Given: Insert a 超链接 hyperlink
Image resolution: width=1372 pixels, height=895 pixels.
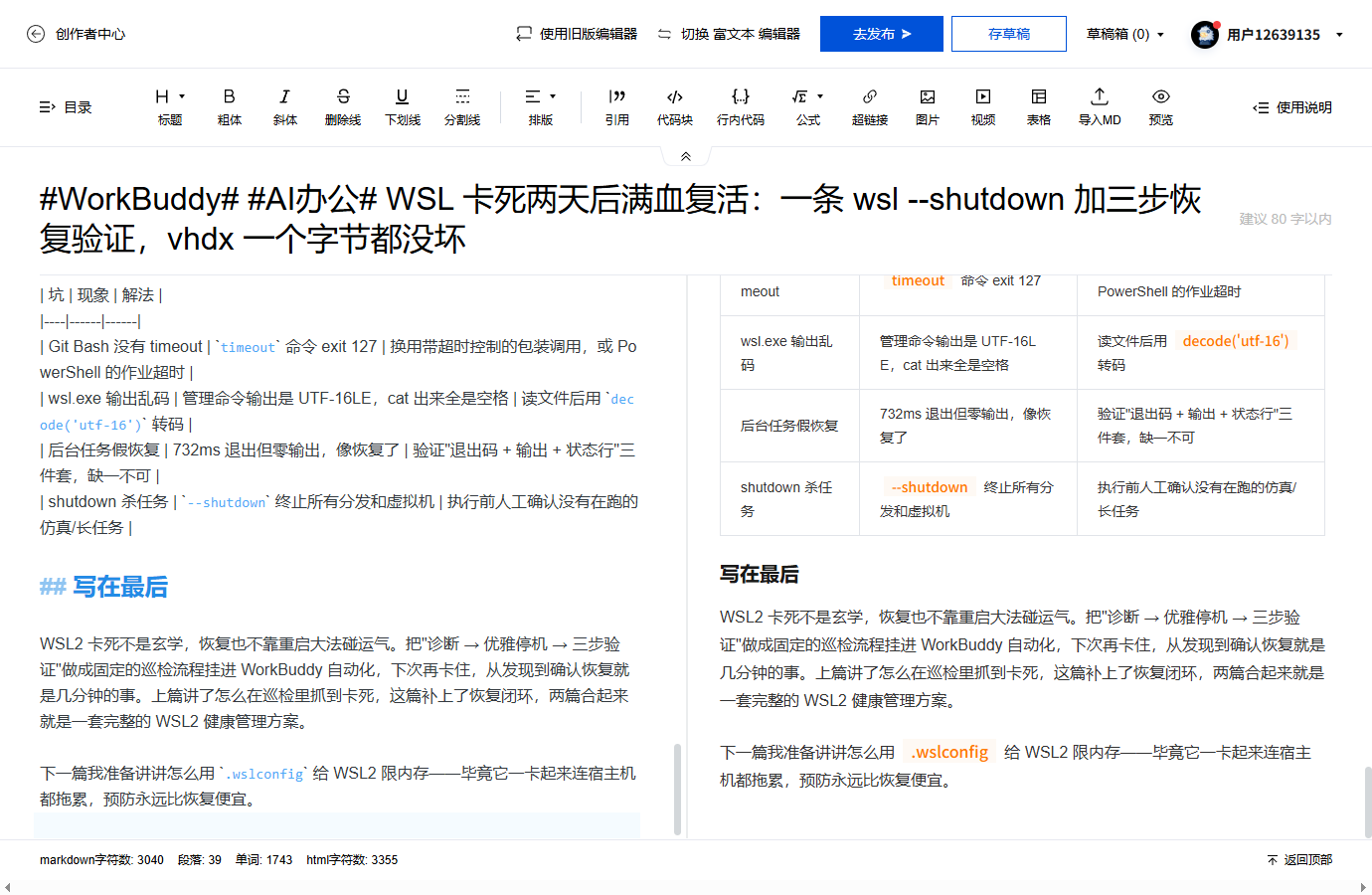Looking at the screenshot, I should (x=870, y=106).
